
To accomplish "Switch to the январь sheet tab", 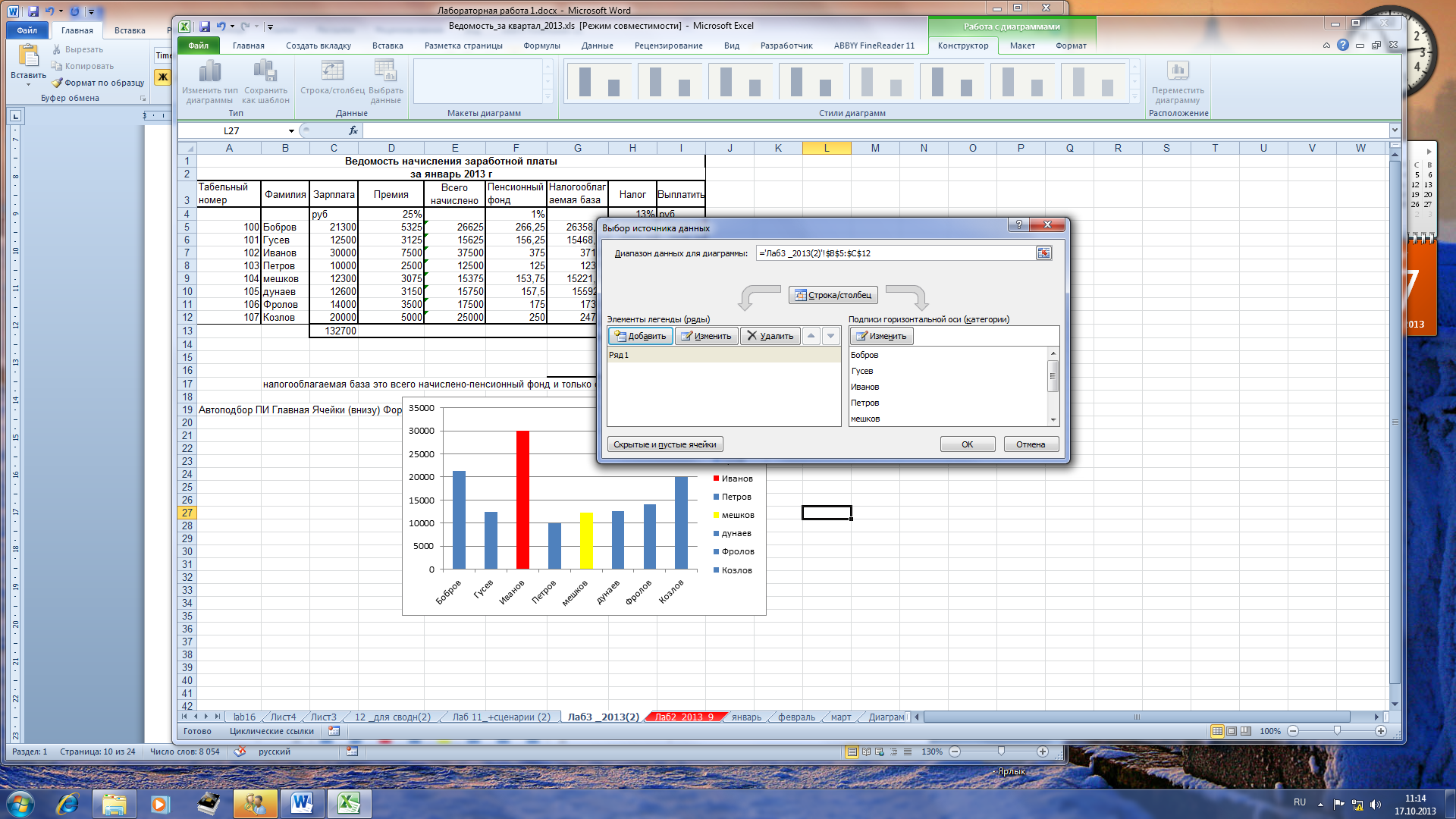I will [746, 717].
